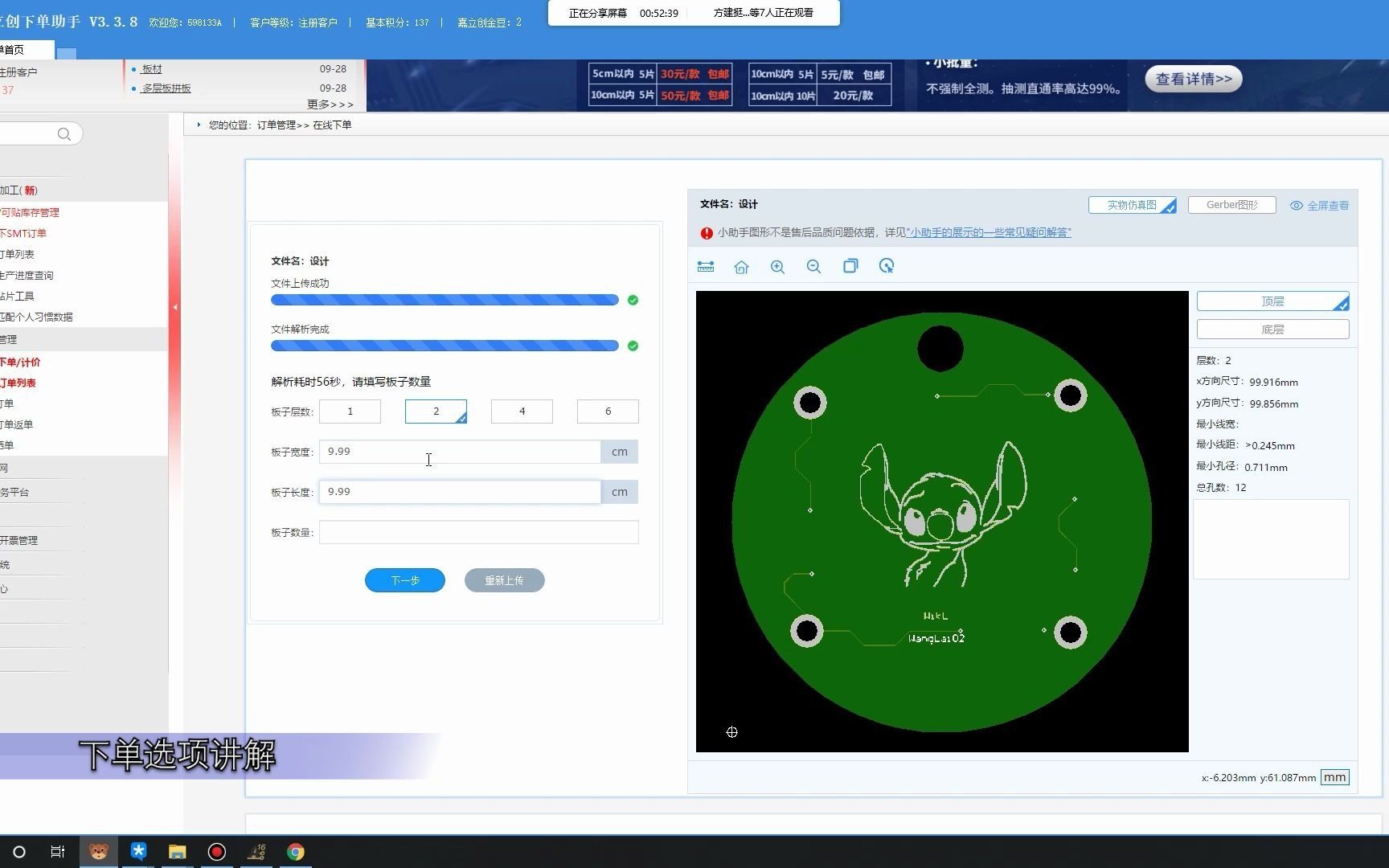The height and width of the screenshot is (868, 1389).
Task: Switch to Gerber图形 view mode
Action: [1231, 205]
